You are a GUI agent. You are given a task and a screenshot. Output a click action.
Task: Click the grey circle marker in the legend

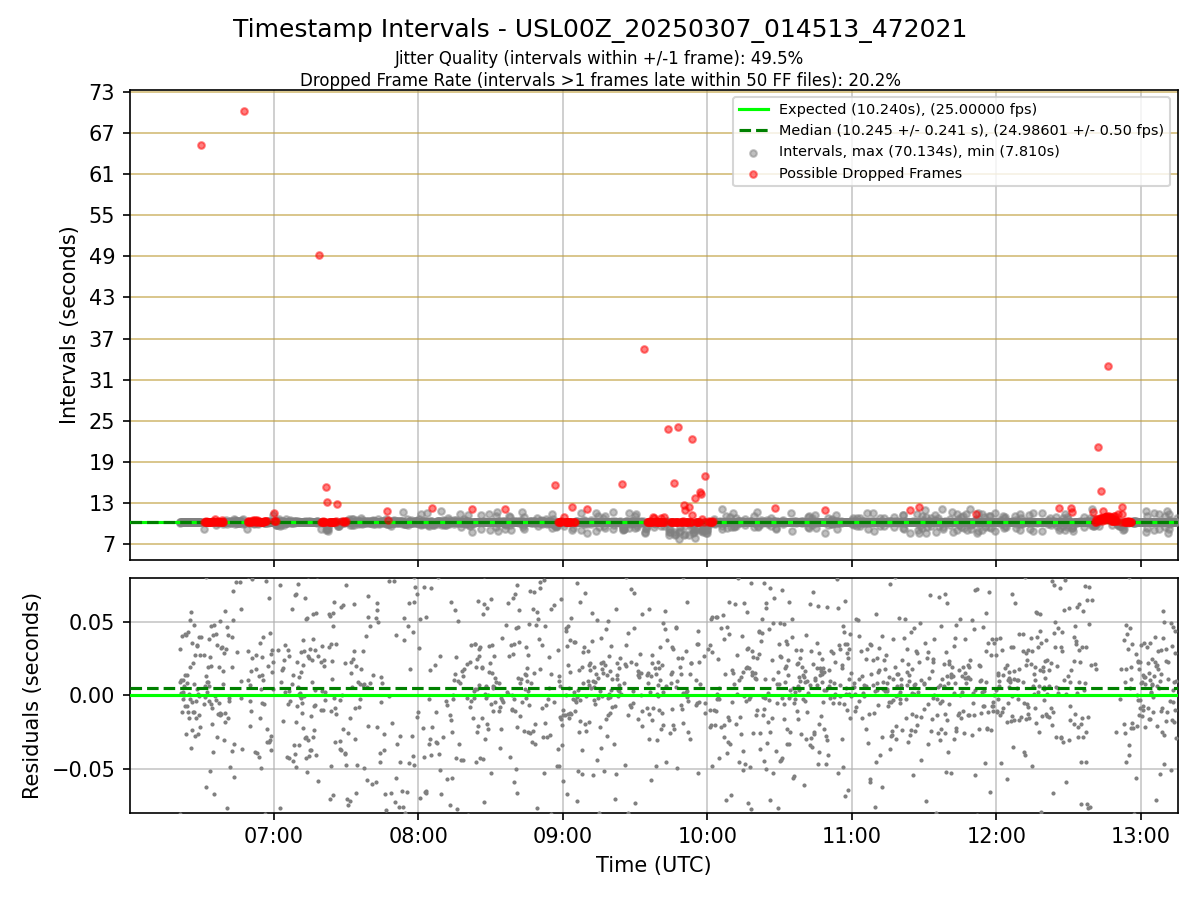click(x=754, y=152)
